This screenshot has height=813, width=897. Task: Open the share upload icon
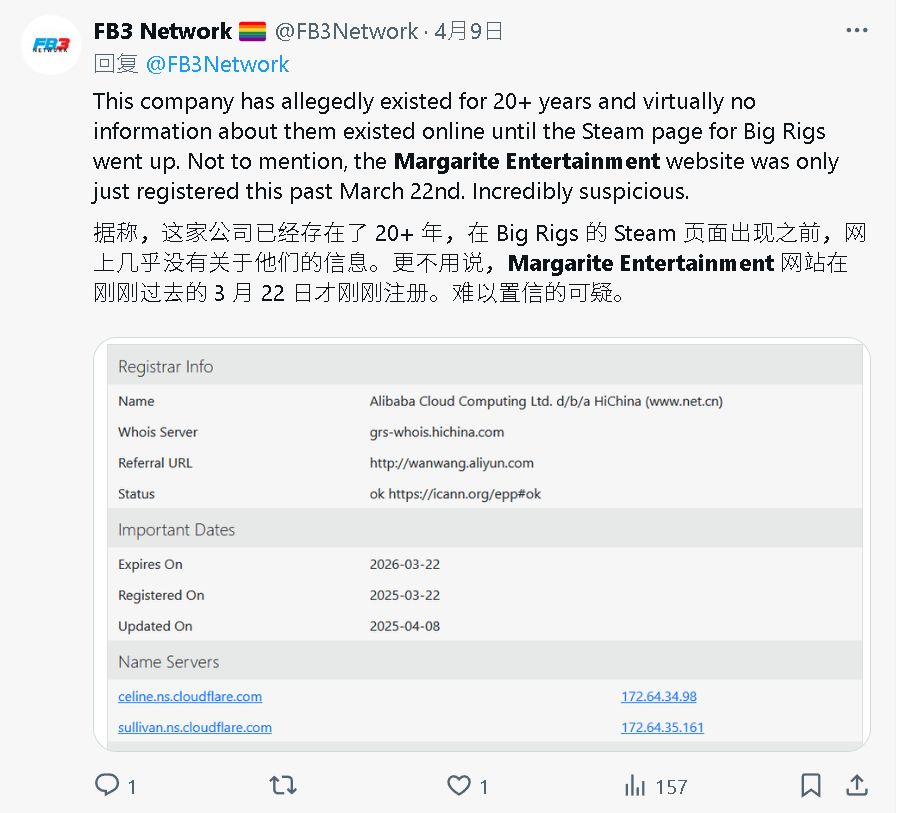click(x=856, y=785)
